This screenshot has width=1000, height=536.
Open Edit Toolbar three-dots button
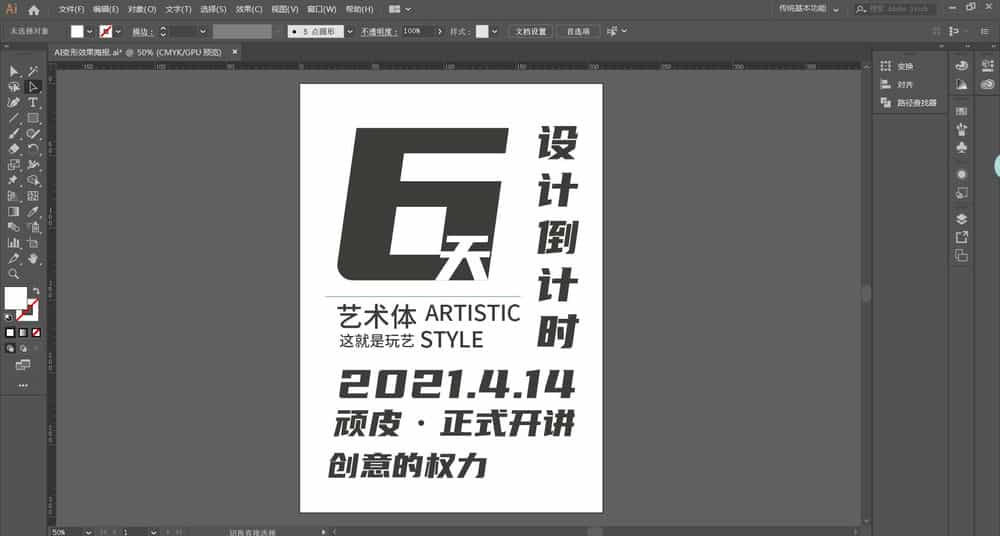23,385
